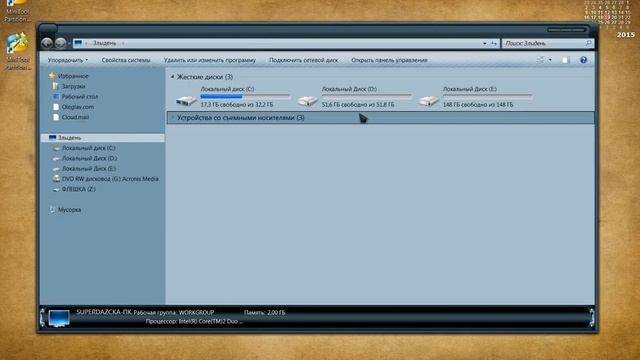Image resolution: width=640 pixels, height=360 pixels.
Task: Change view using the view icon
Action: point(540,60)
